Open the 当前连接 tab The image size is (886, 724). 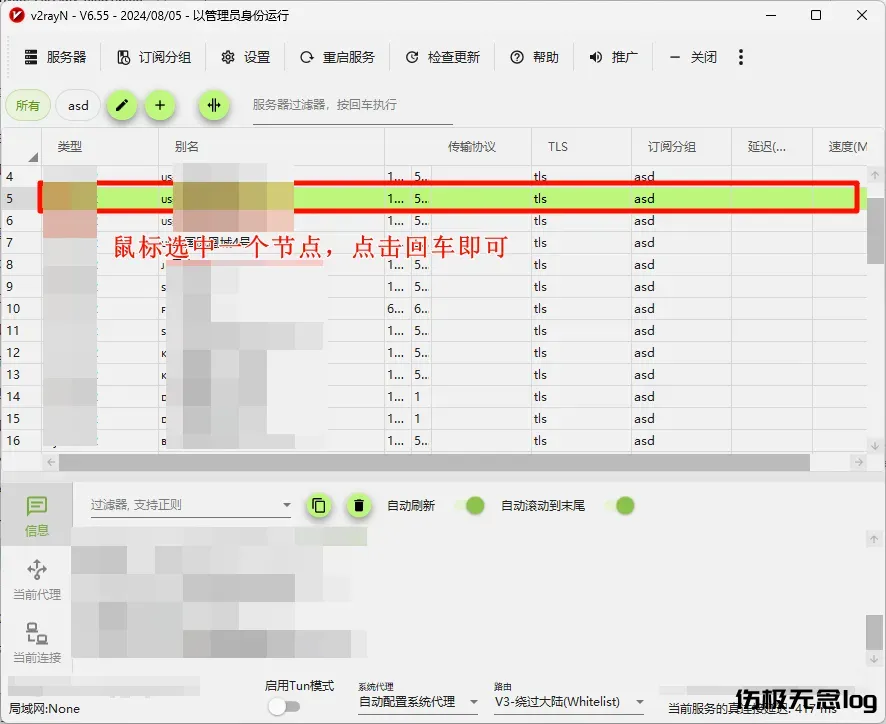(x=37, y=642)
